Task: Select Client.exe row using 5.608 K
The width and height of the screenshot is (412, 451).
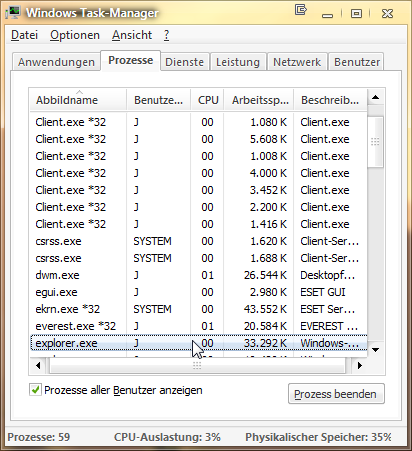Action: tap(199, 139)
